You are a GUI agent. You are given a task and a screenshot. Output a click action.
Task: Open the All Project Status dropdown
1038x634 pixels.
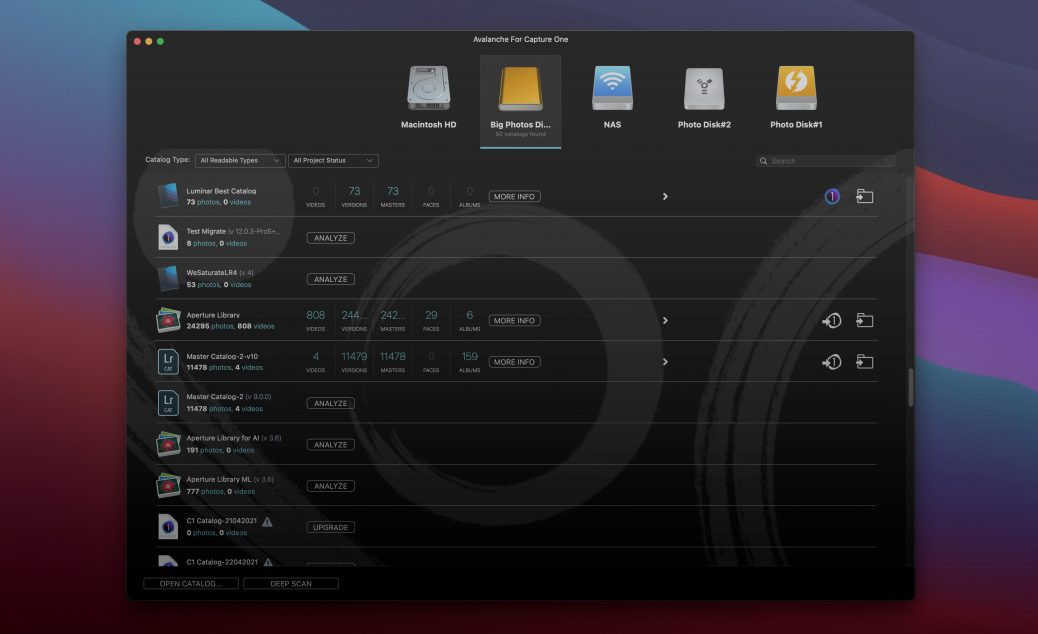pyautogui.click(x=333, y=160)
